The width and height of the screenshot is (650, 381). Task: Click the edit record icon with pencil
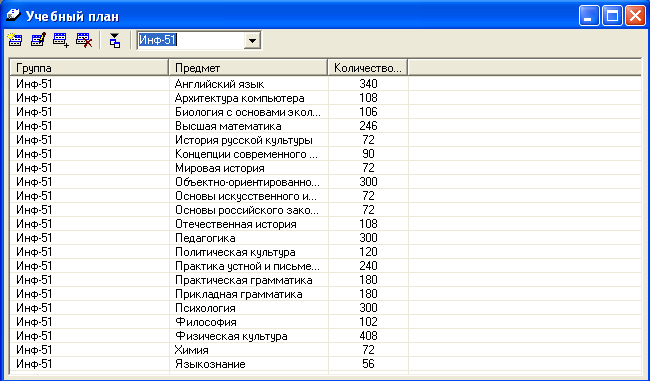(x=38, y=40)
